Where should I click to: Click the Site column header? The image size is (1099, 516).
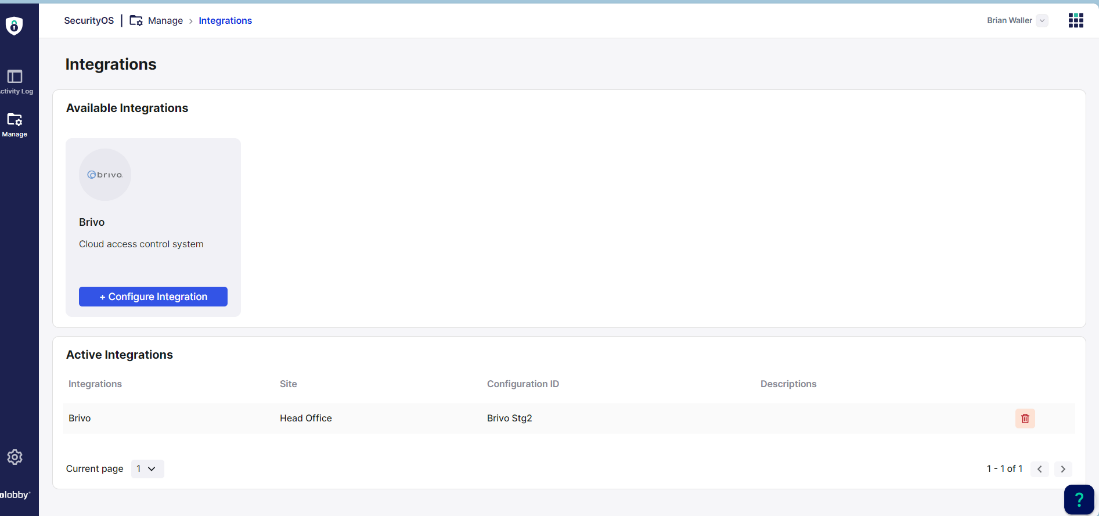[x=288, y=384]
